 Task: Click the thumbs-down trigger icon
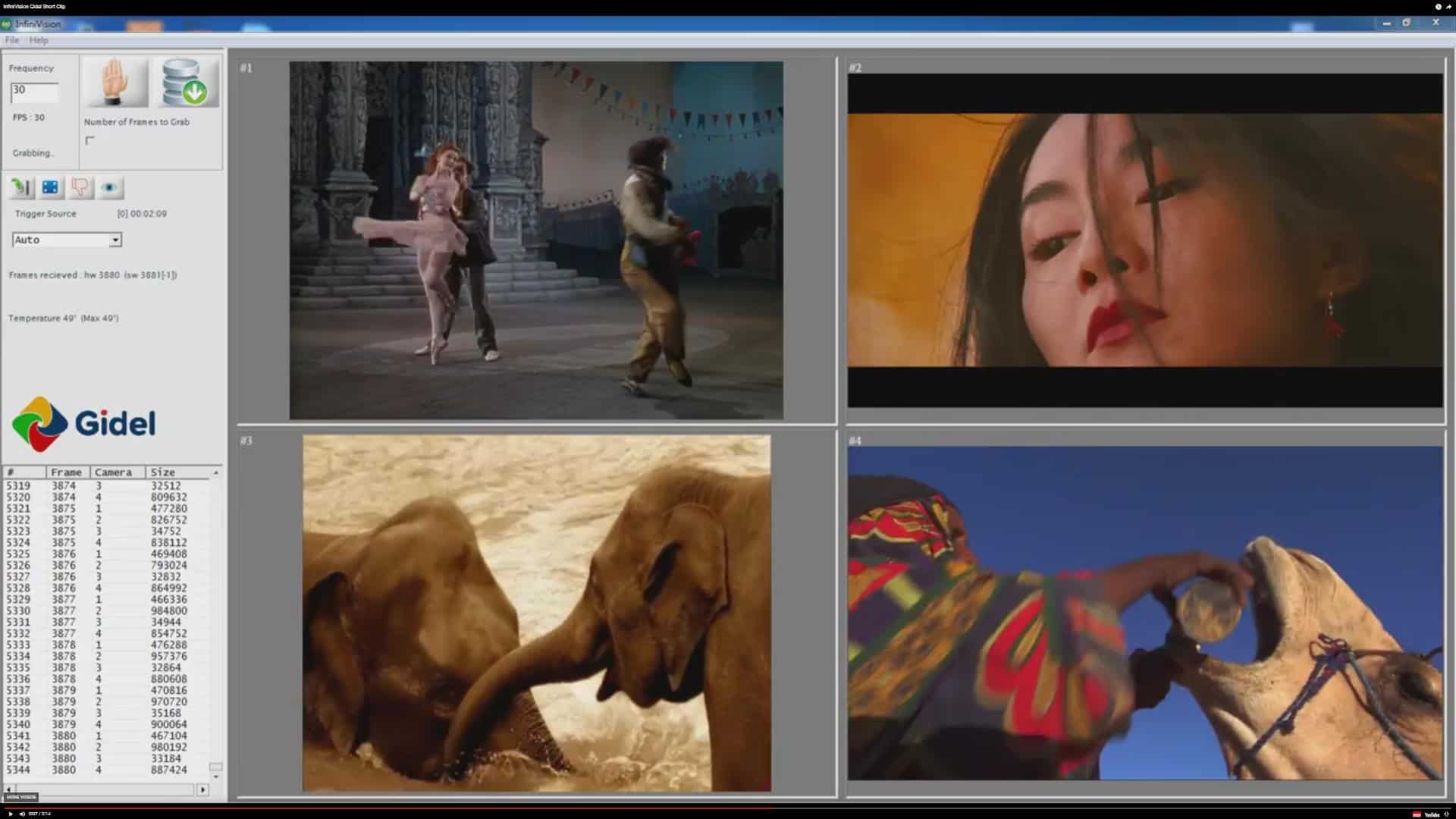(79, 187)
